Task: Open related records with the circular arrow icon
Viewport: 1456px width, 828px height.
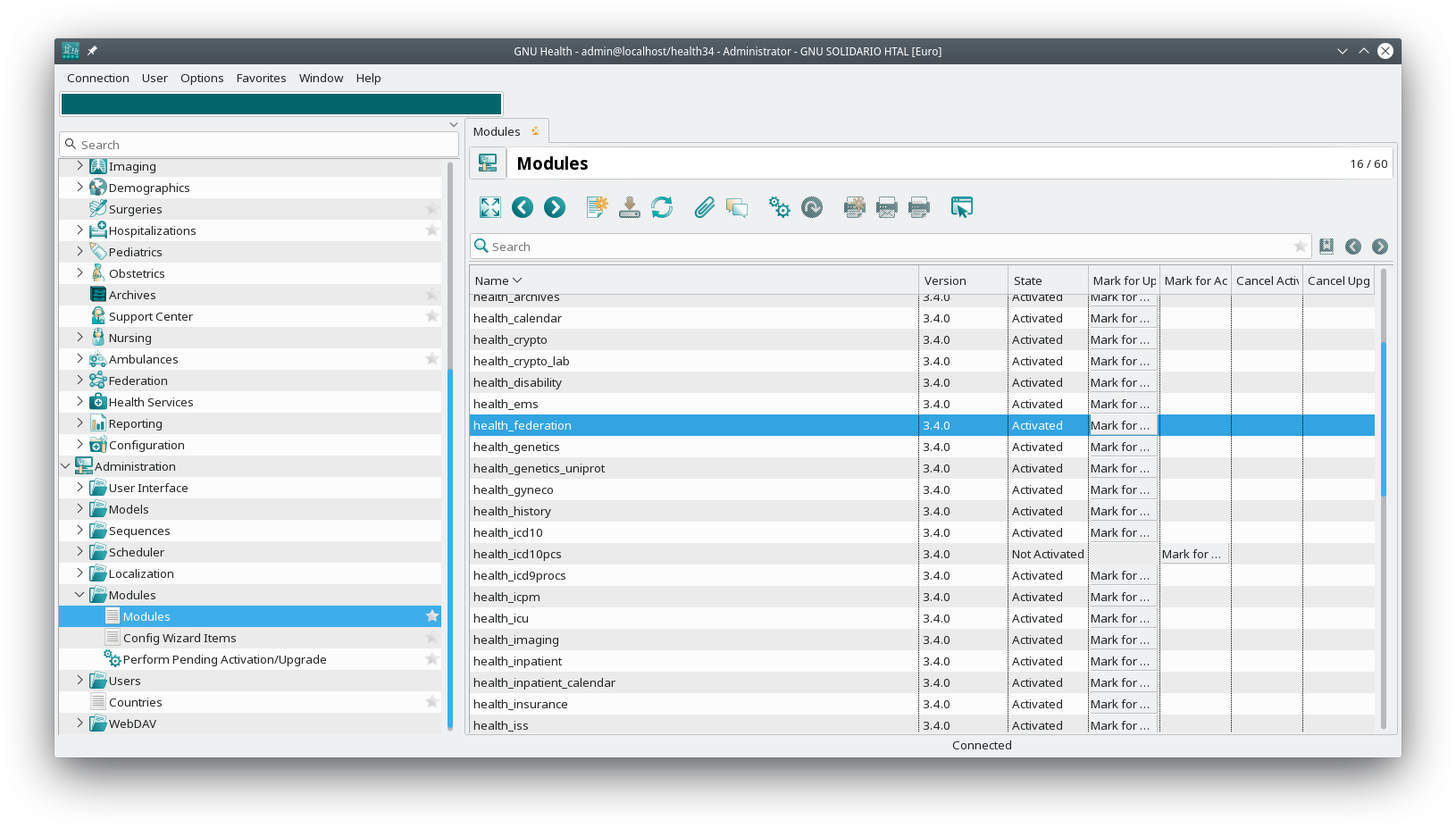Action: [x=812, y=207]
